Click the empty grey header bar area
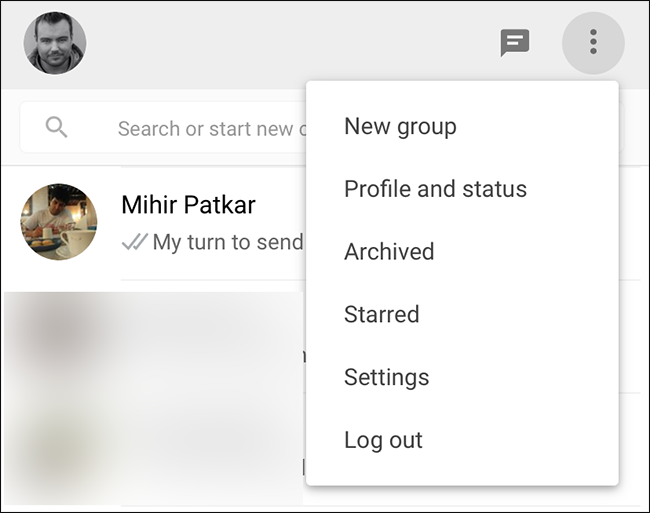The height and width of the screenshot is (513, 650). pyautogui.click(x=290, y=44)
